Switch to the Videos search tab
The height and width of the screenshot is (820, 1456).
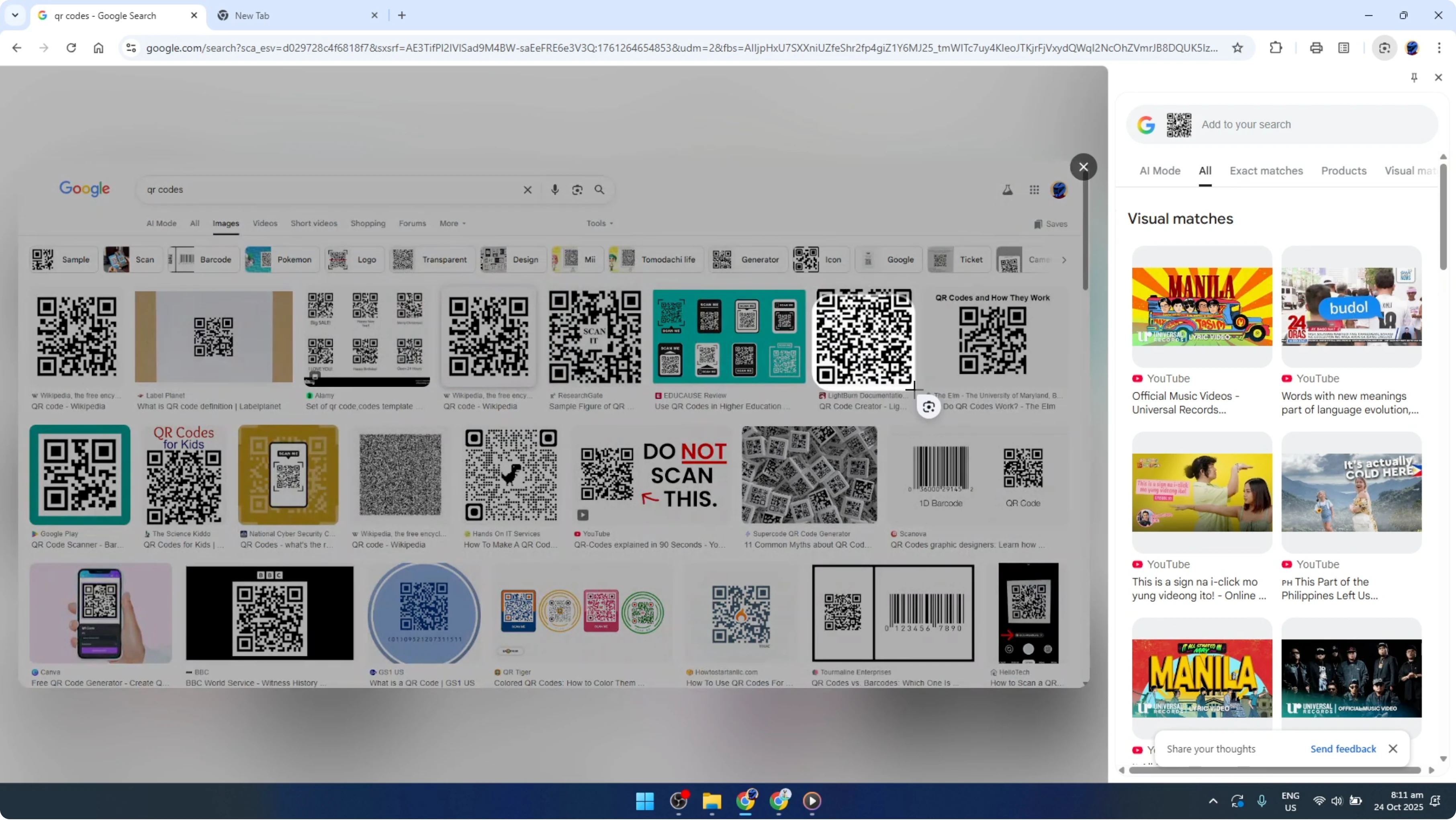tap(264, 223)
